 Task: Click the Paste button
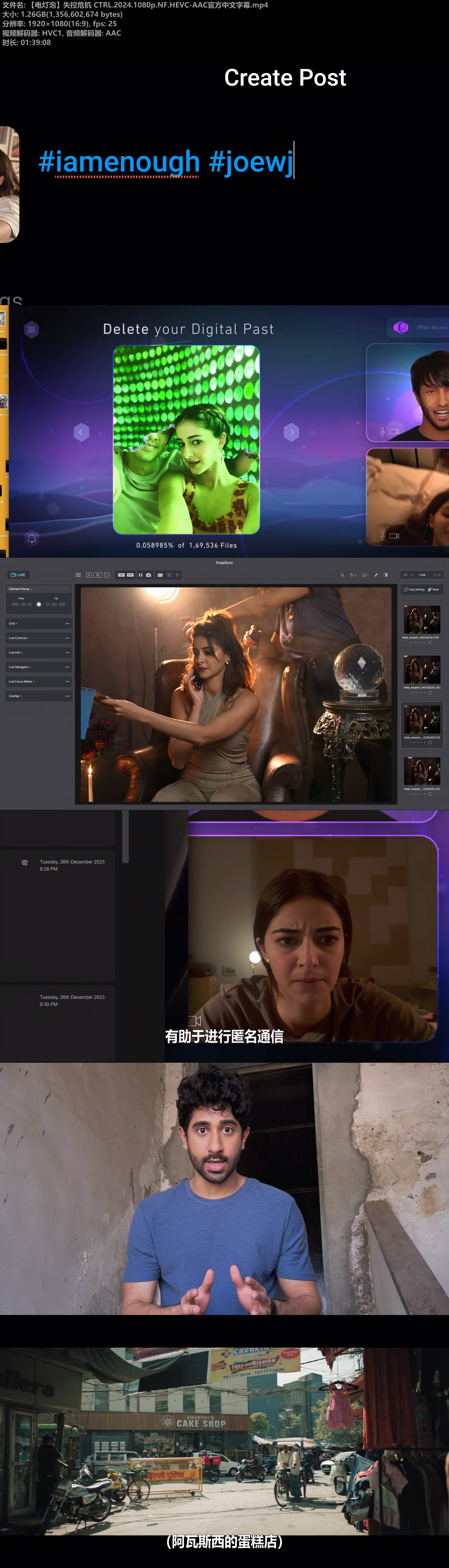click(433, 589)
